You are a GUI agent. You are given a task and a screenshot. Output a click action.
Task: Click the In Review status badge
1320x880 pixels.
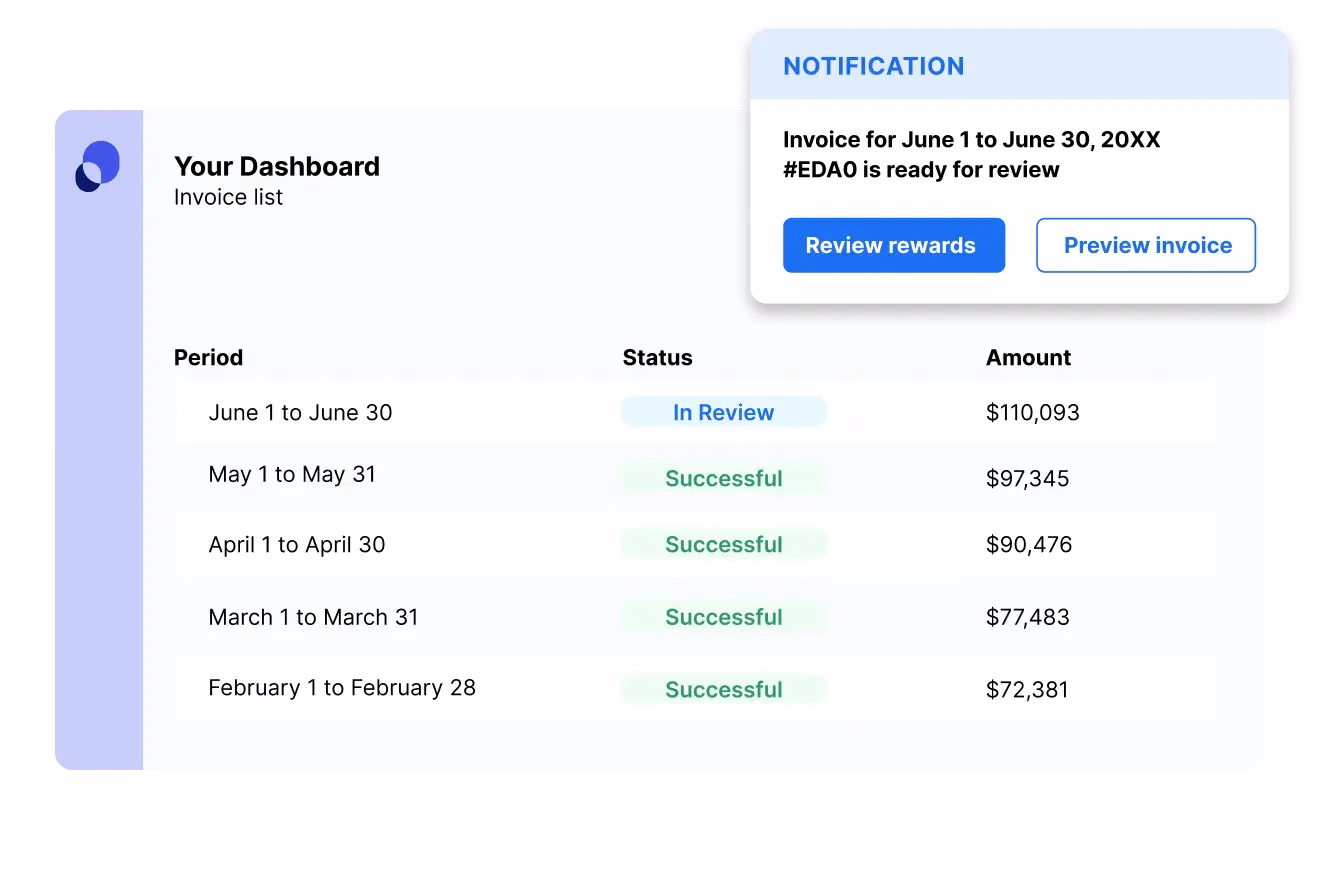click(x=723, y=412)
